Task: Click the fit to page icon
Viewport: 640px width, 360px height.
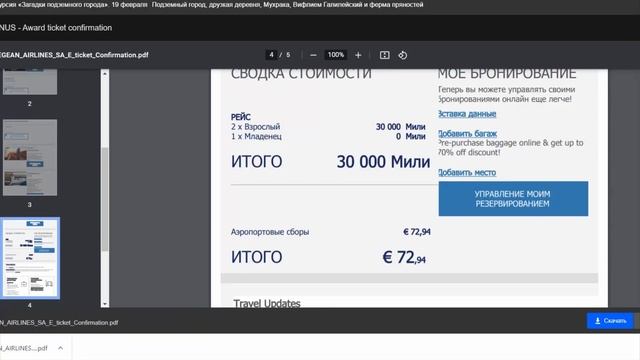Action: tap(384, 55)
